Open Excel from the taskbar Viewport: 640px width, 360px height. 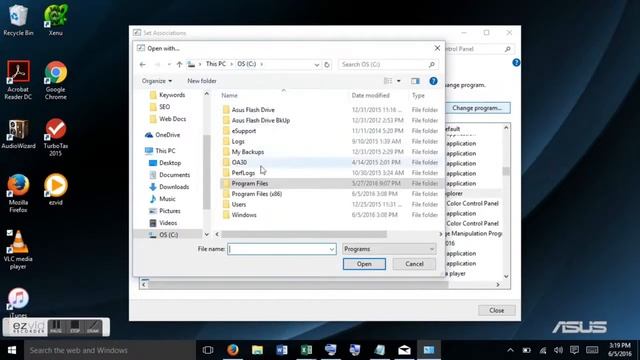[x=306, y=350]
